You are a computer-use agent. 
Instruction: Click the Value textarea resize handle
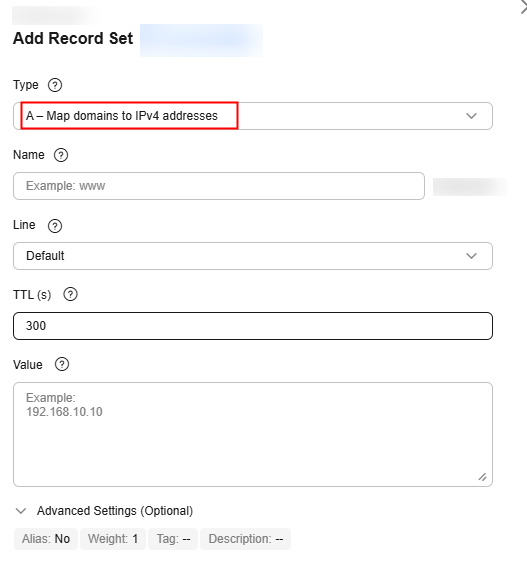483,477
